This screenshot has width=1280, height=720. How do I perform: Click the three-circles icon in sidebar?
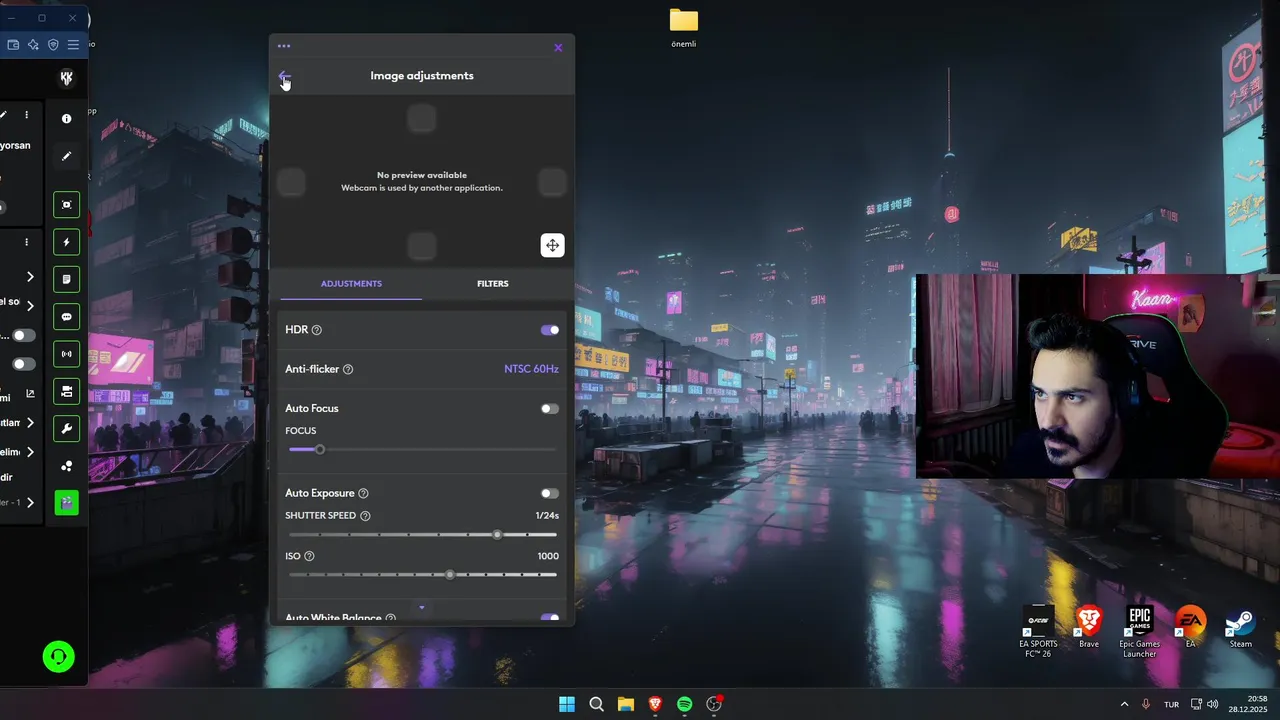[66, 466]
